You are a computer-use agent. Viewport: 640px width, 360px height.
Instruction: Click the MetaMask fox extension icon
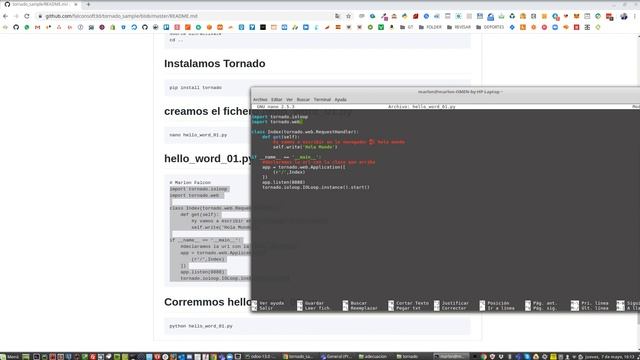tap(576, 16)
